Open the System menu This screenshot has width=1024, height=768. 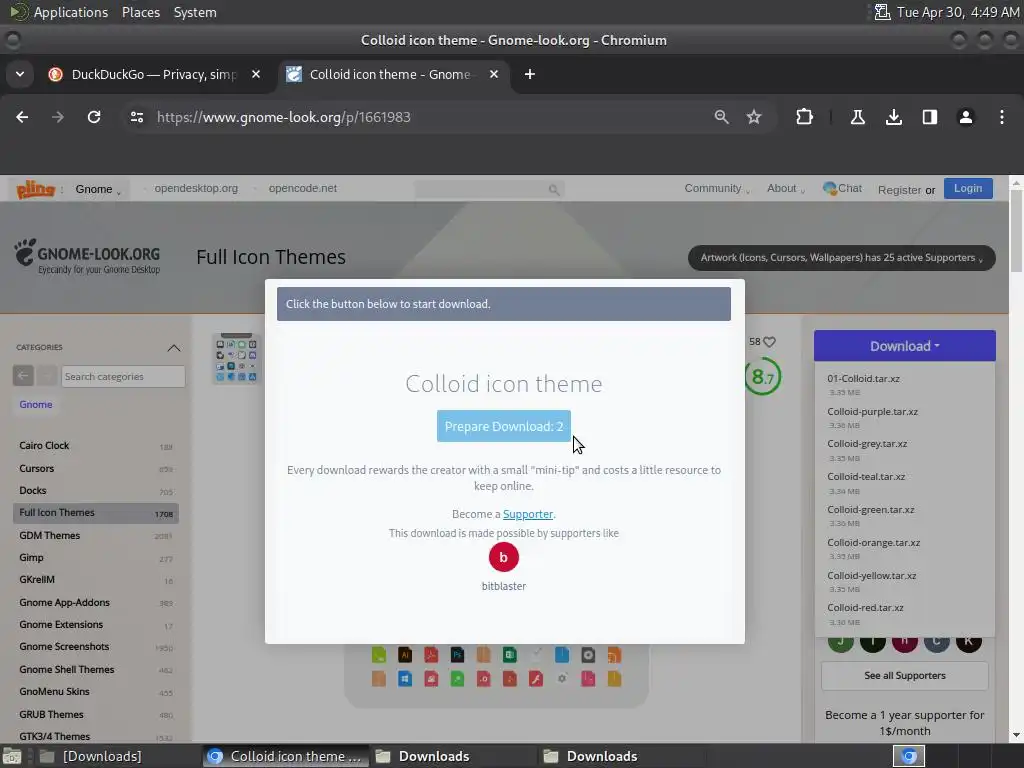coord(195,12)
